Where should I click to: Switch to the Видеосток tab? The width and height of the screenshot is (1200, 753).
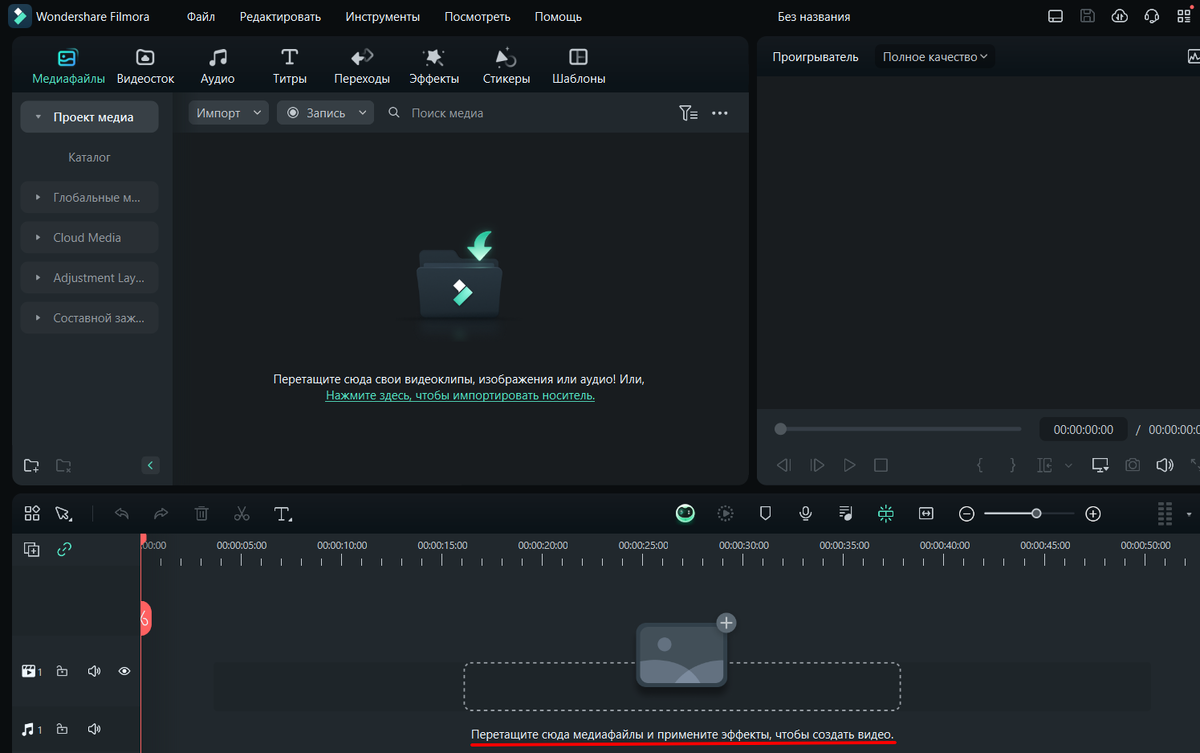pyautogui.click(x=145, y=66)
